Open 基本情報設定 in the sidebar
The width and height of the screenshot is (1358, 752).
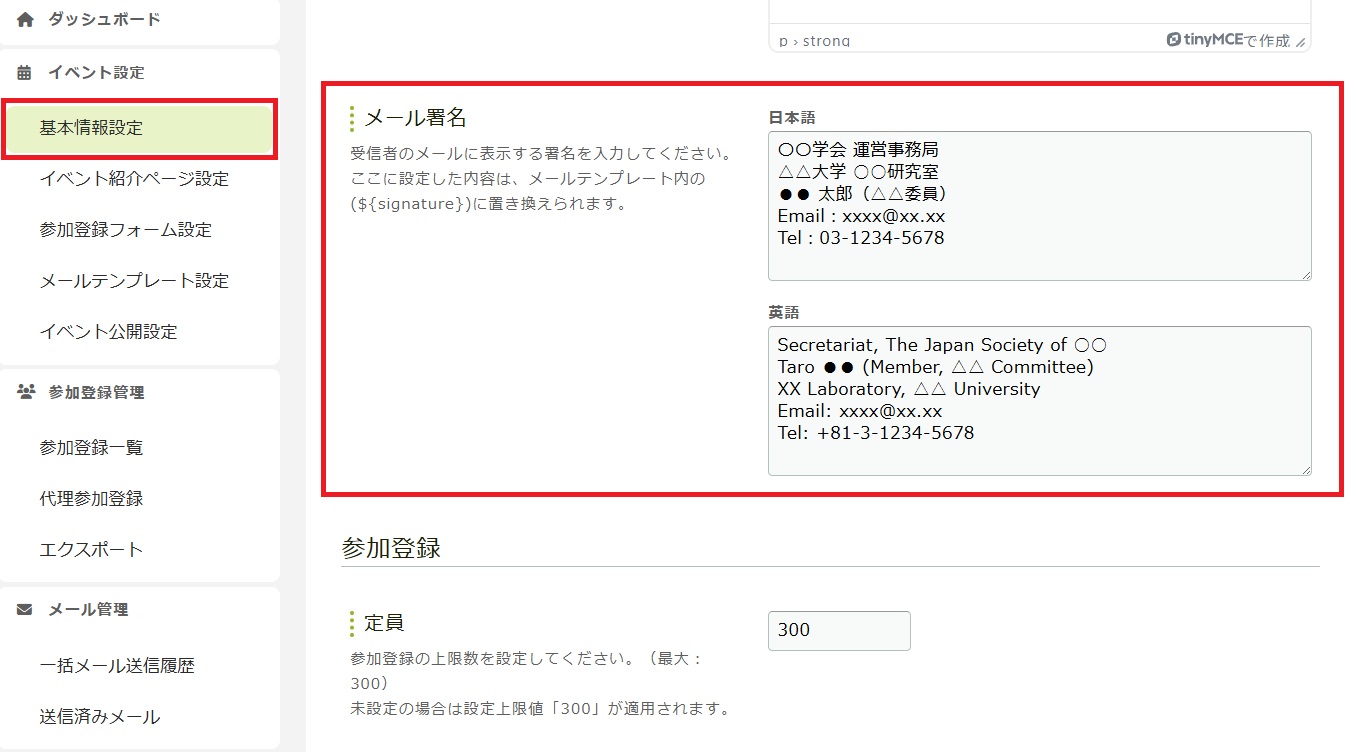(140, 128)
